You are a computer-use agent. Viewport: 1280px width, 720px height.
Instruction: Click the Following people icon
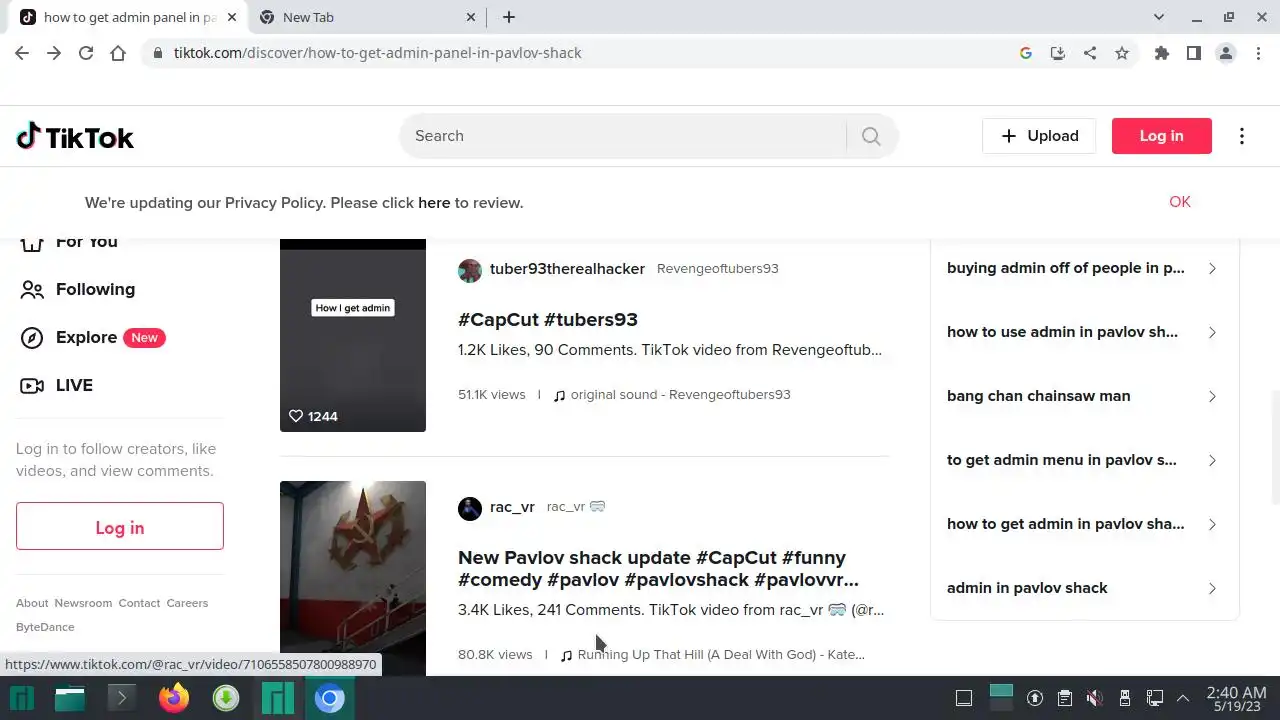32,290
